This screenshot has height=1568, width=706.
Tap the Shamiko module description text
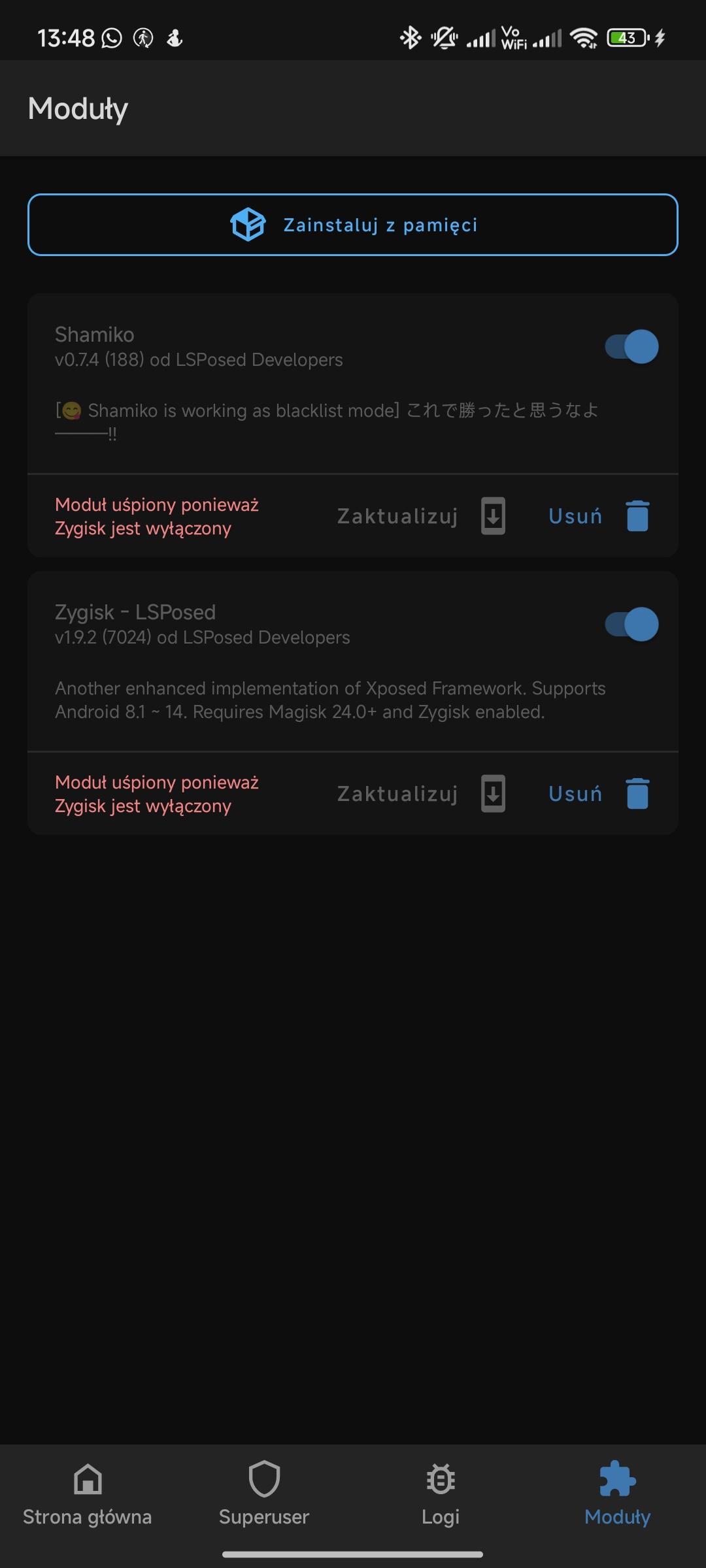[x=327, y=412]
